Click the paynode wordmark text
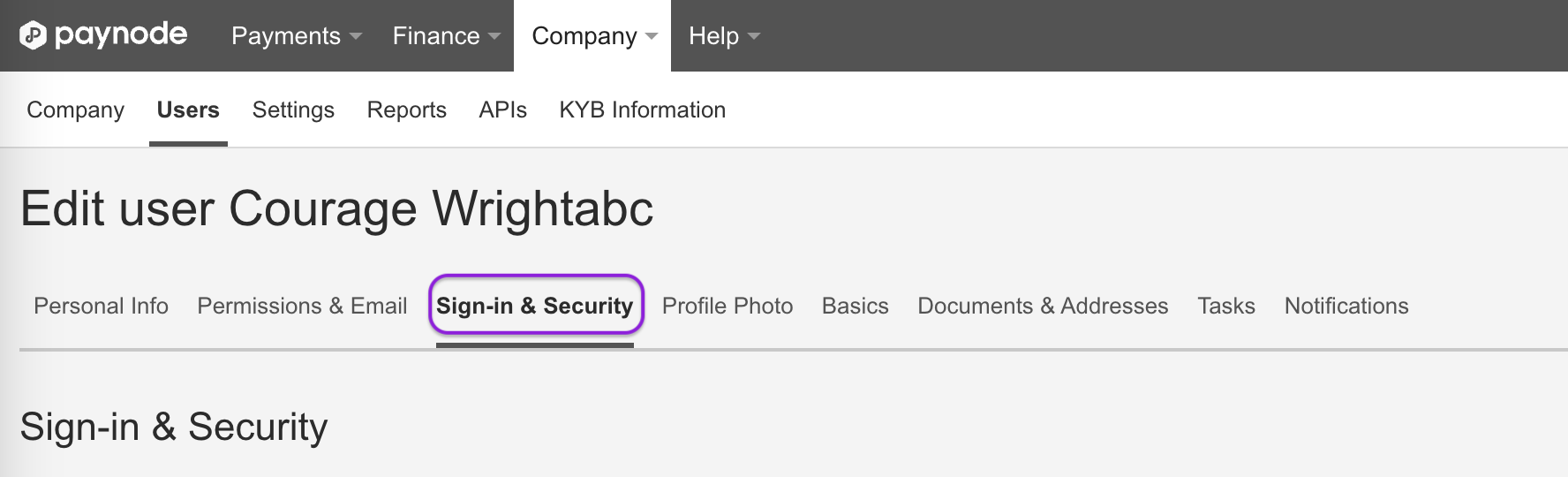Image resolution: width=1568 pixels, height=477 pixels. 121,35
